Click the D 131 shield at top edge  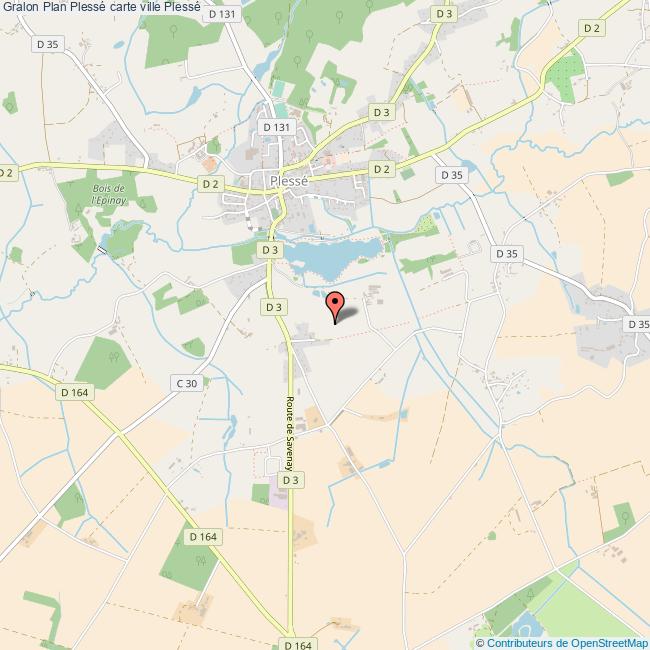[222, 14]
